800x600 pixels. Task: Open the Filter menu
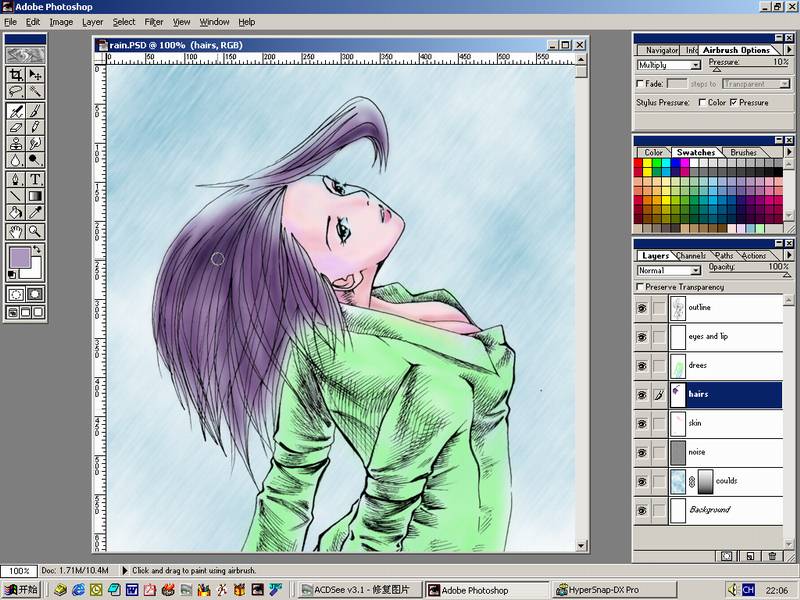154,22
